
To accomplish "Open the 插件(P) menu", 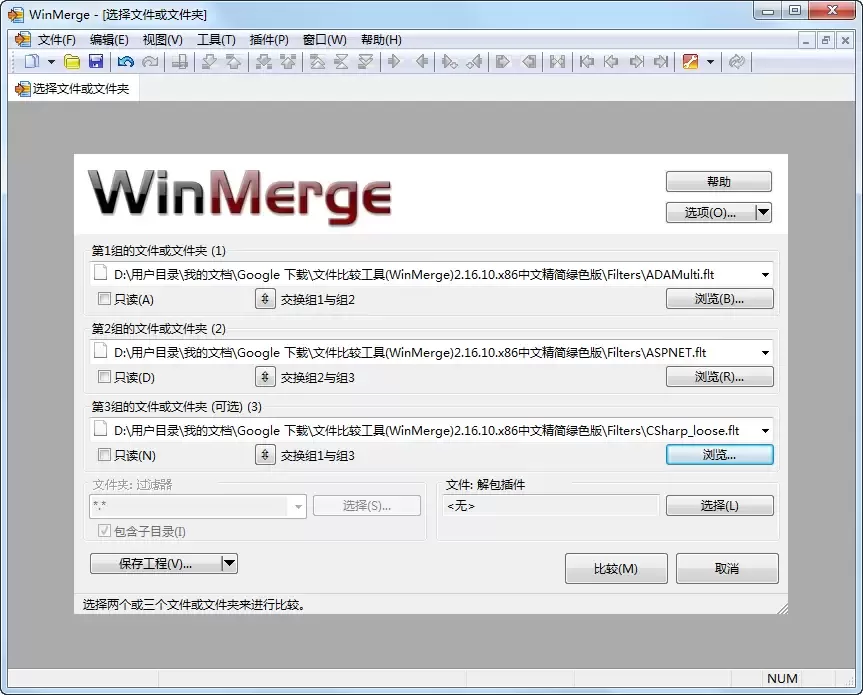I will (x=266, y=39).
